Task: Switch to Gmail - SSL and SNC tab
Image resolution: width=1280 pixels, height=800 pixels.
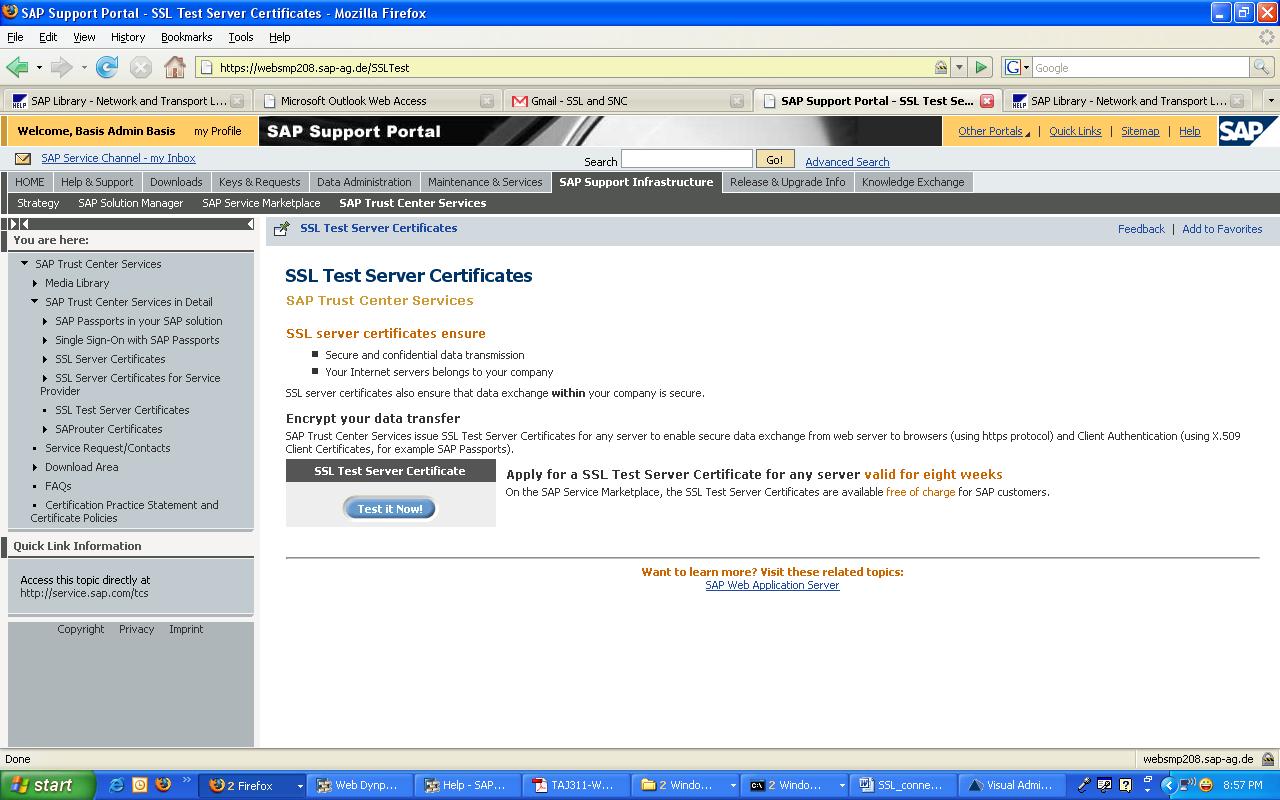Action: click(x=626, y=101)
